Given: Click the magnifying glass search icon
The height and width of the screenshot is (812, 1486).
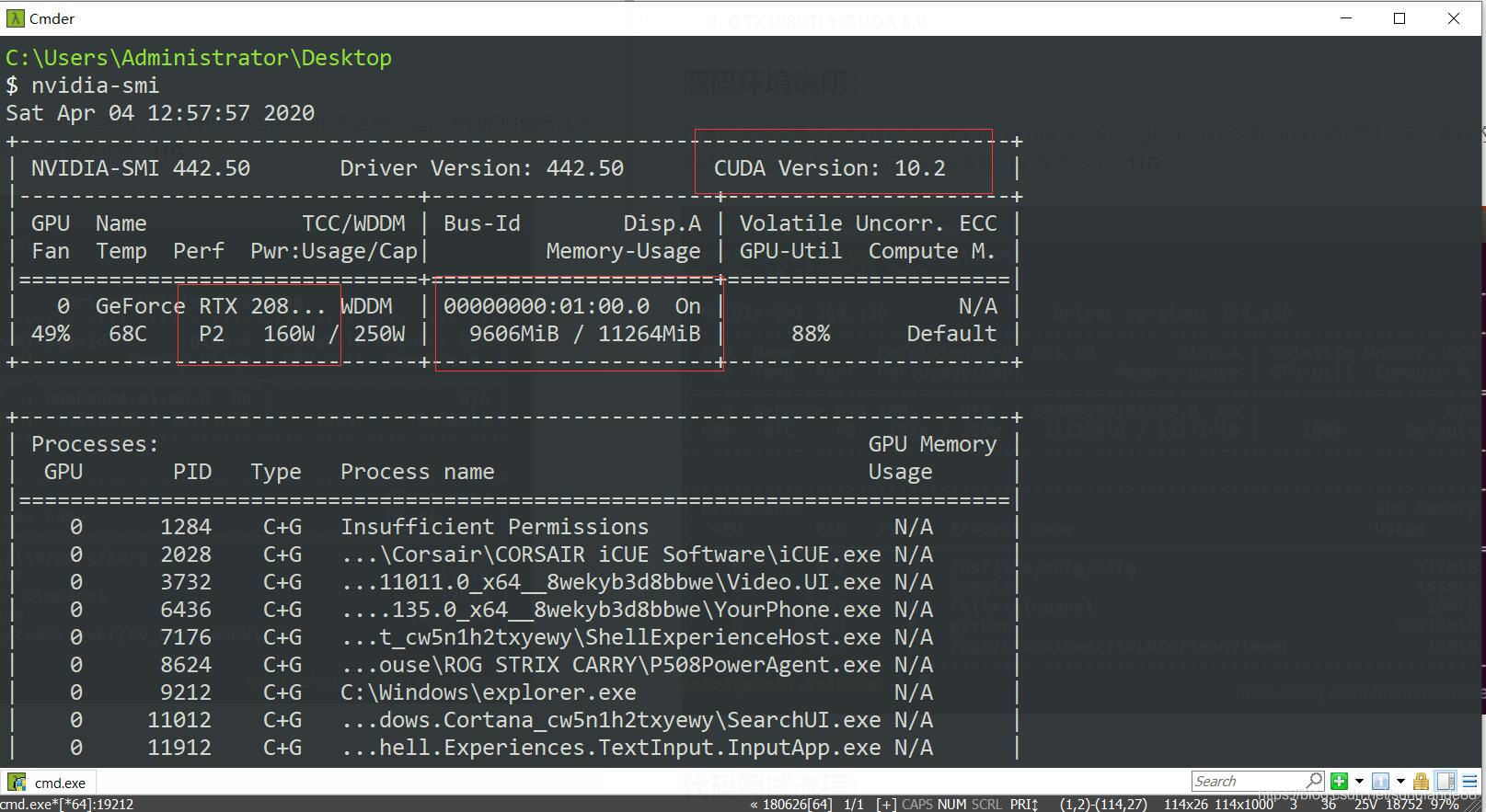Looking at the screenshot, I should click(x=1315, y=781).
